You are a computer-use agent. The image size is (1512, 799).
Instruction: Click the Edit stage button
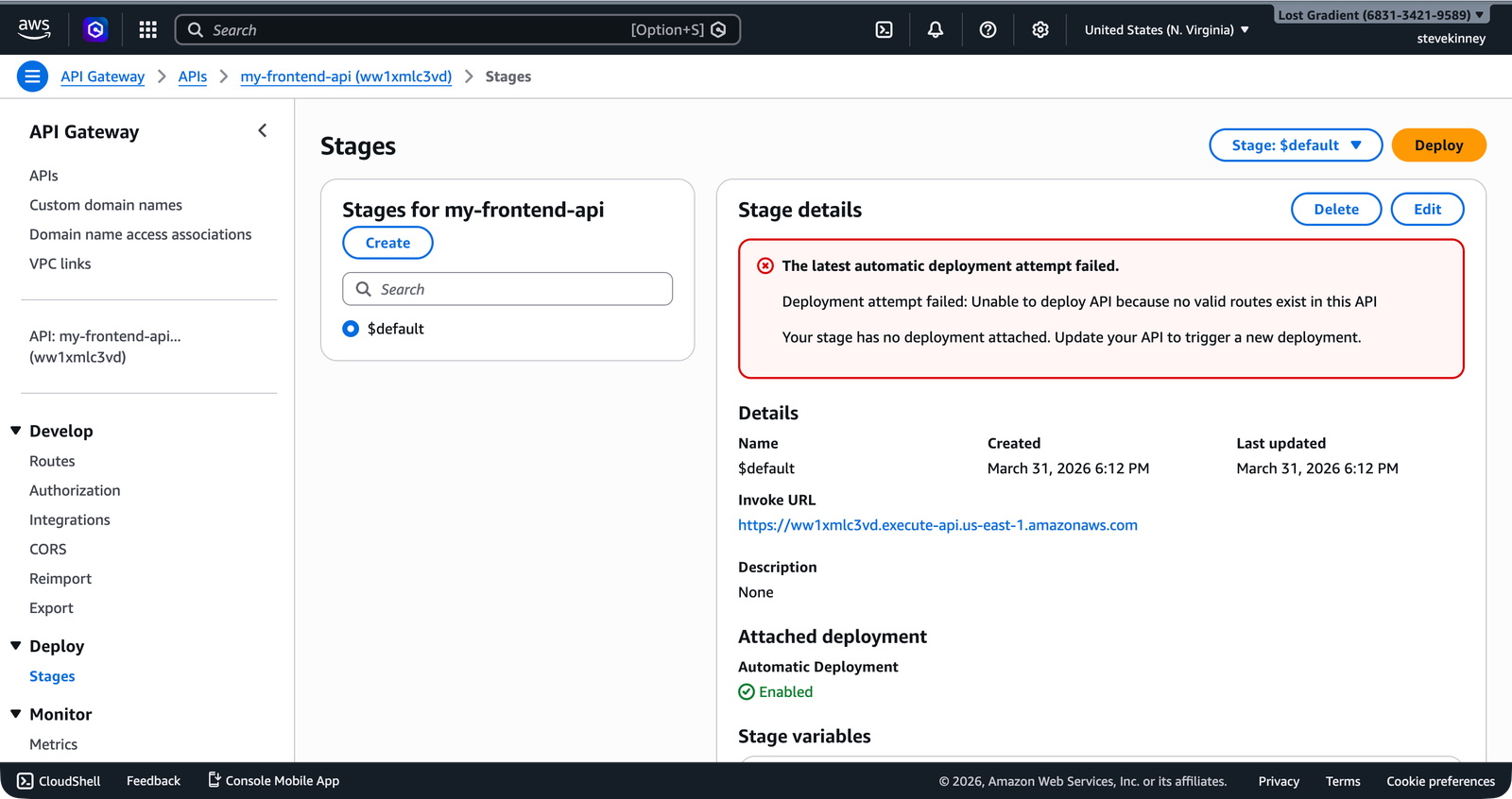(1427, 210)
